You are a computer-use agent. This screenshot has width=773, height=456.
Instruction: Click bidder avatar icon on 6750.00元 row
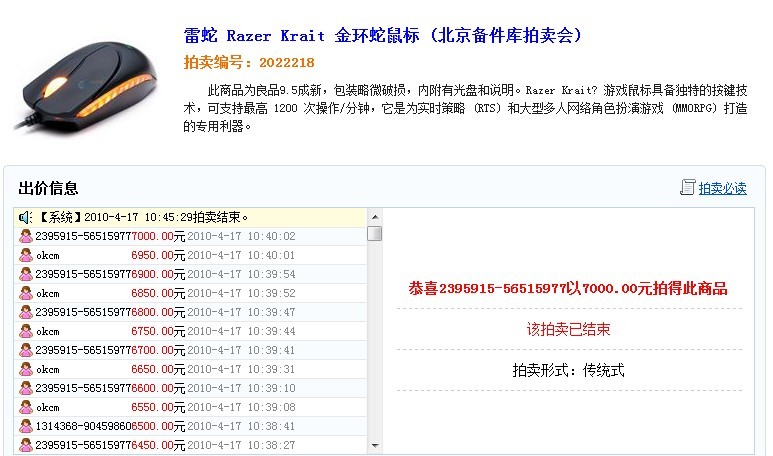26,331
